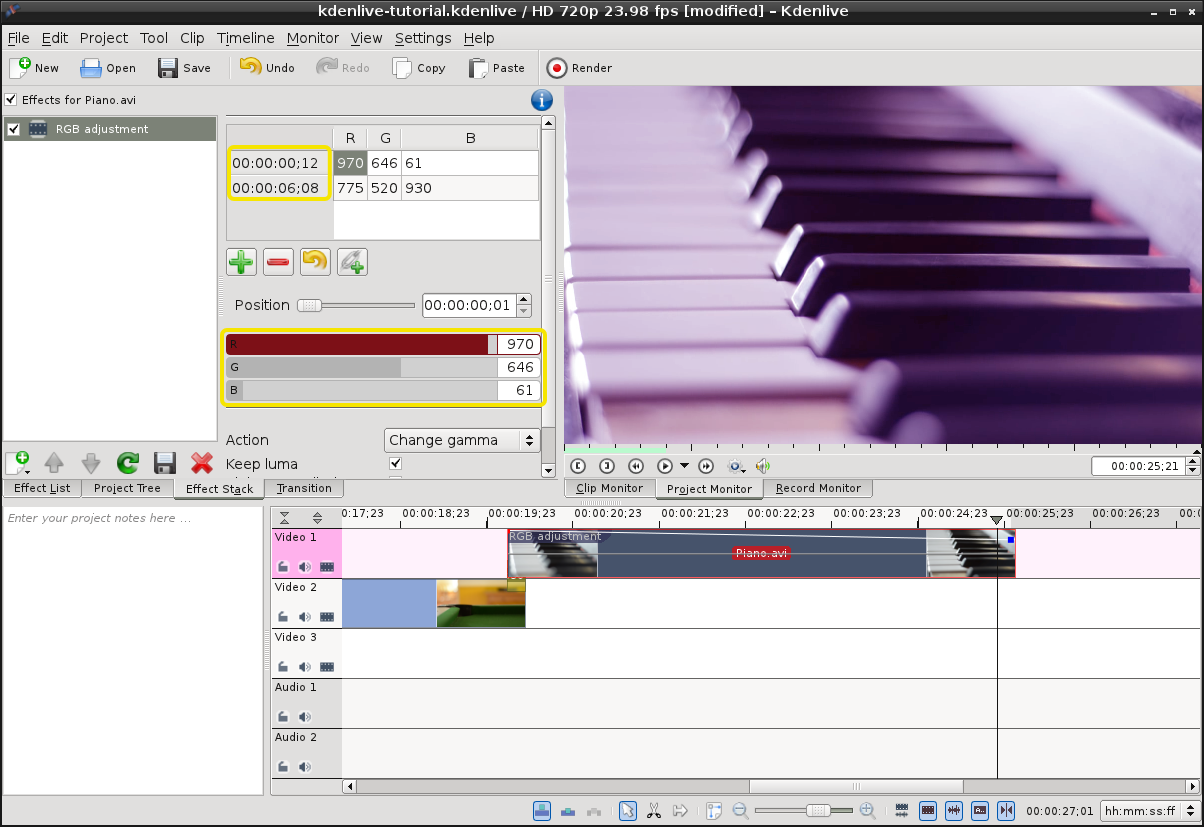The height and width of the screenshot is (827, 1204).
Task: Switch to the Record Monitor tab
Action: point(818,488)
